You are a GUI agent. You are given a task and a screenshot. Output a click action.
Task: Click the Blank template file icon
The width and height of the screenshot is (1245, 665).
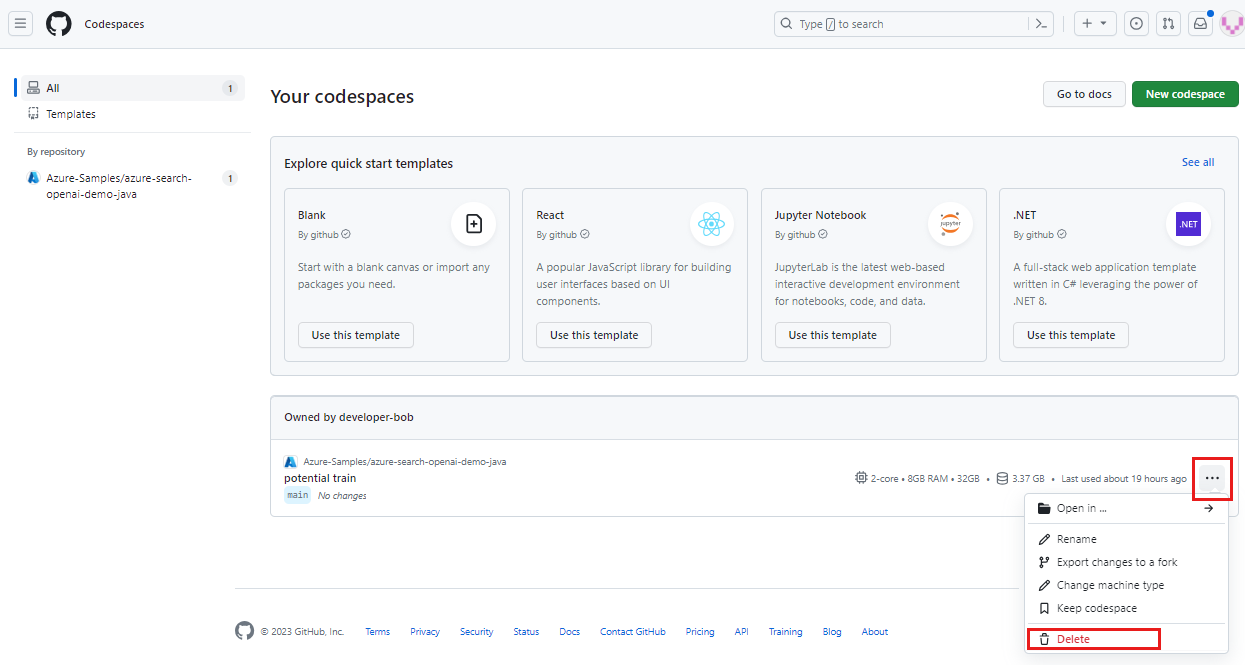tap(473, 224)
